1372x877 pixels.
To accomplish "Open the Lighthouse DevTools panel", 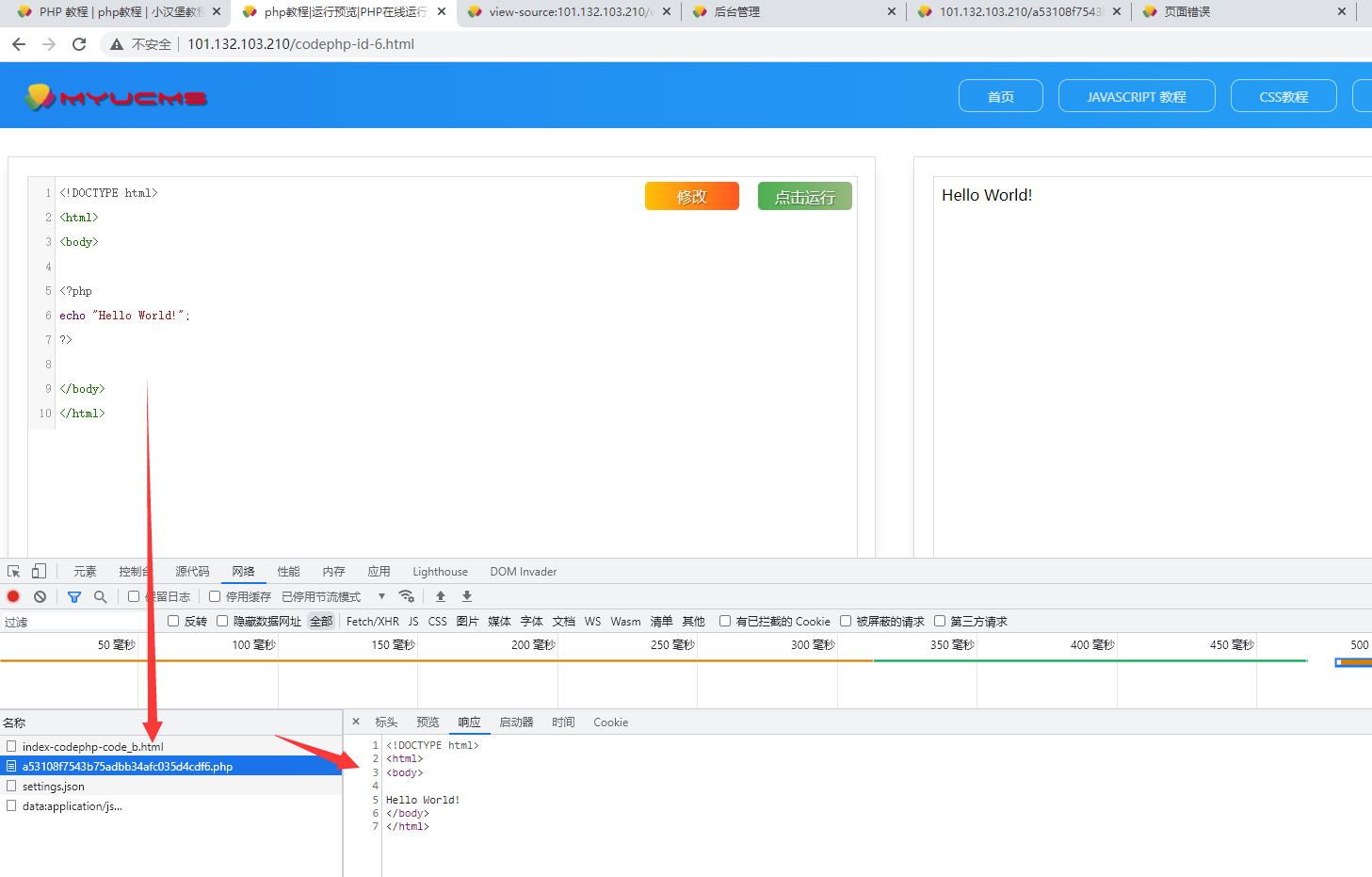I will [440, 571].
